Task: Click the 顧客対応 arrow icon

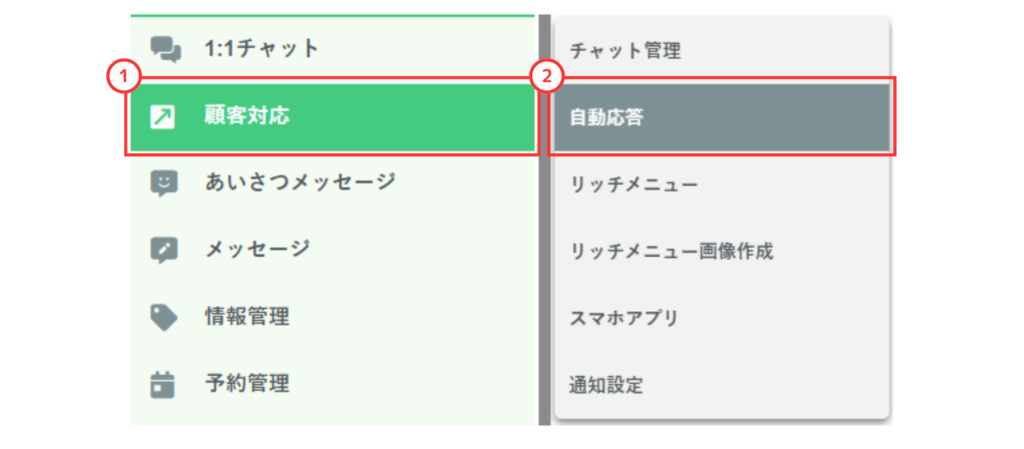Action: click(162, 117)
